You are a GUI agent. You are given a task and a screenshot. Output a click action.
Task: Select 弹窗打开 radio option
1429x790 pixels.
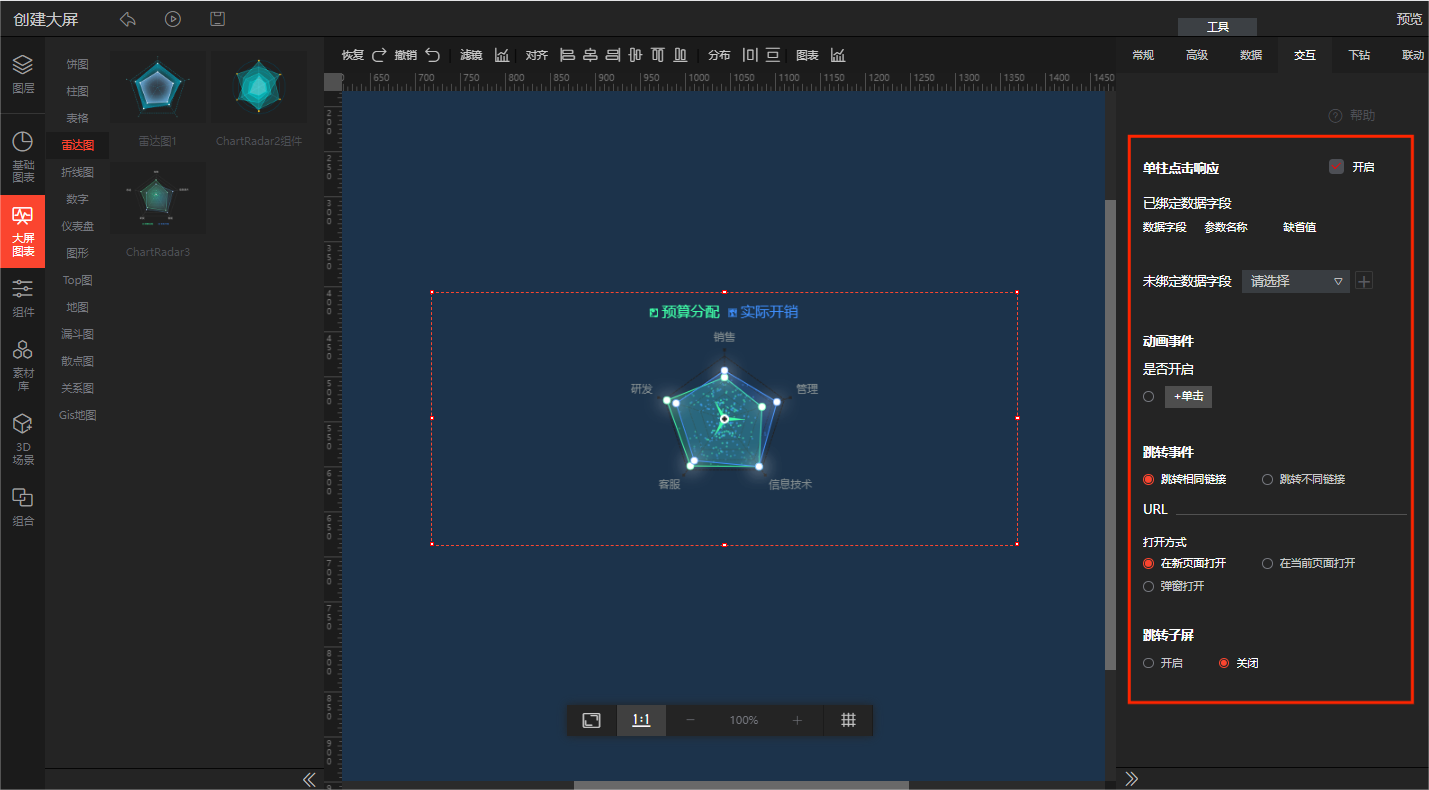[x=1149, y=586]
